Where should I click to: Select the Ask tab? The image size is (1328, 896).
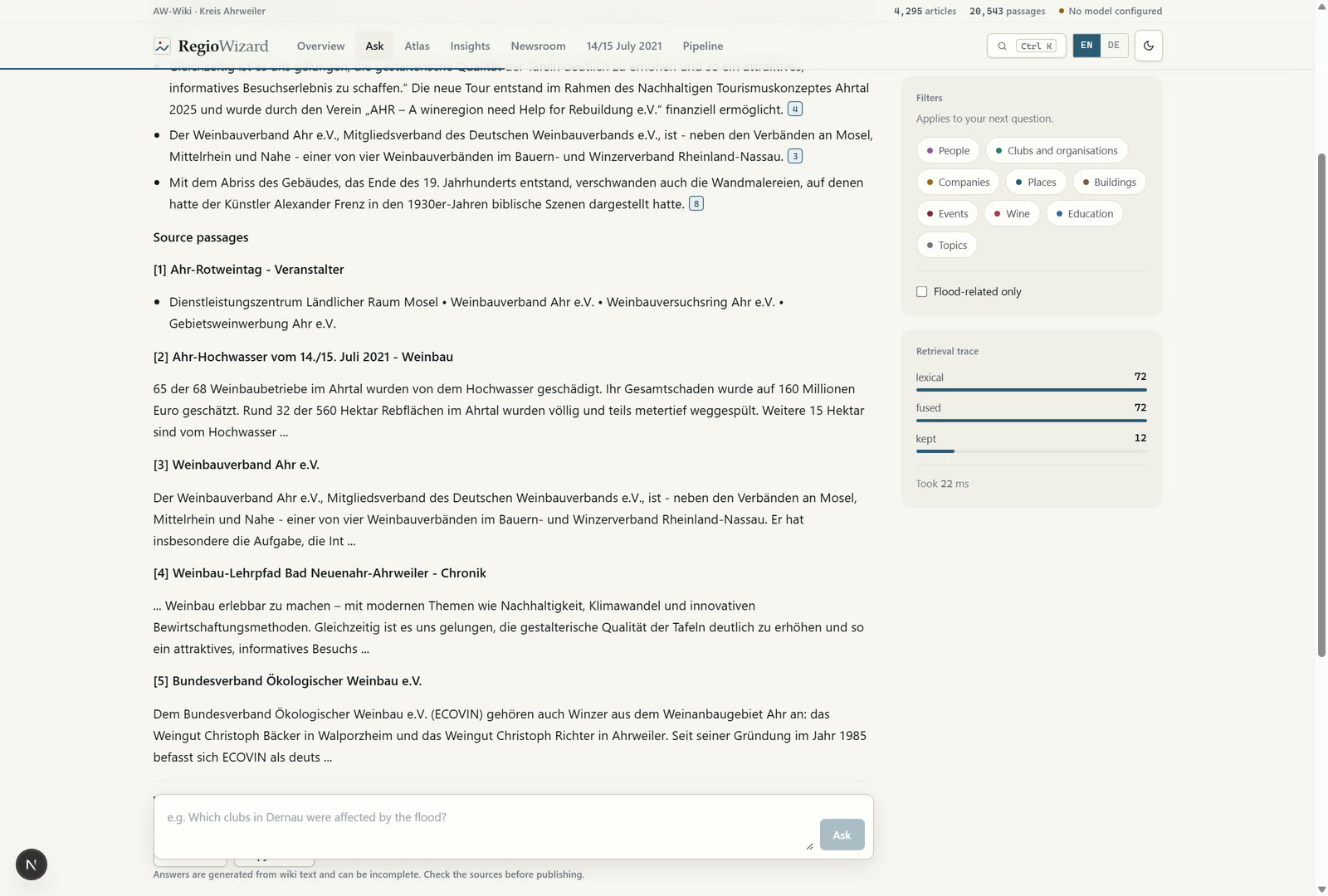tap(374, 46)
